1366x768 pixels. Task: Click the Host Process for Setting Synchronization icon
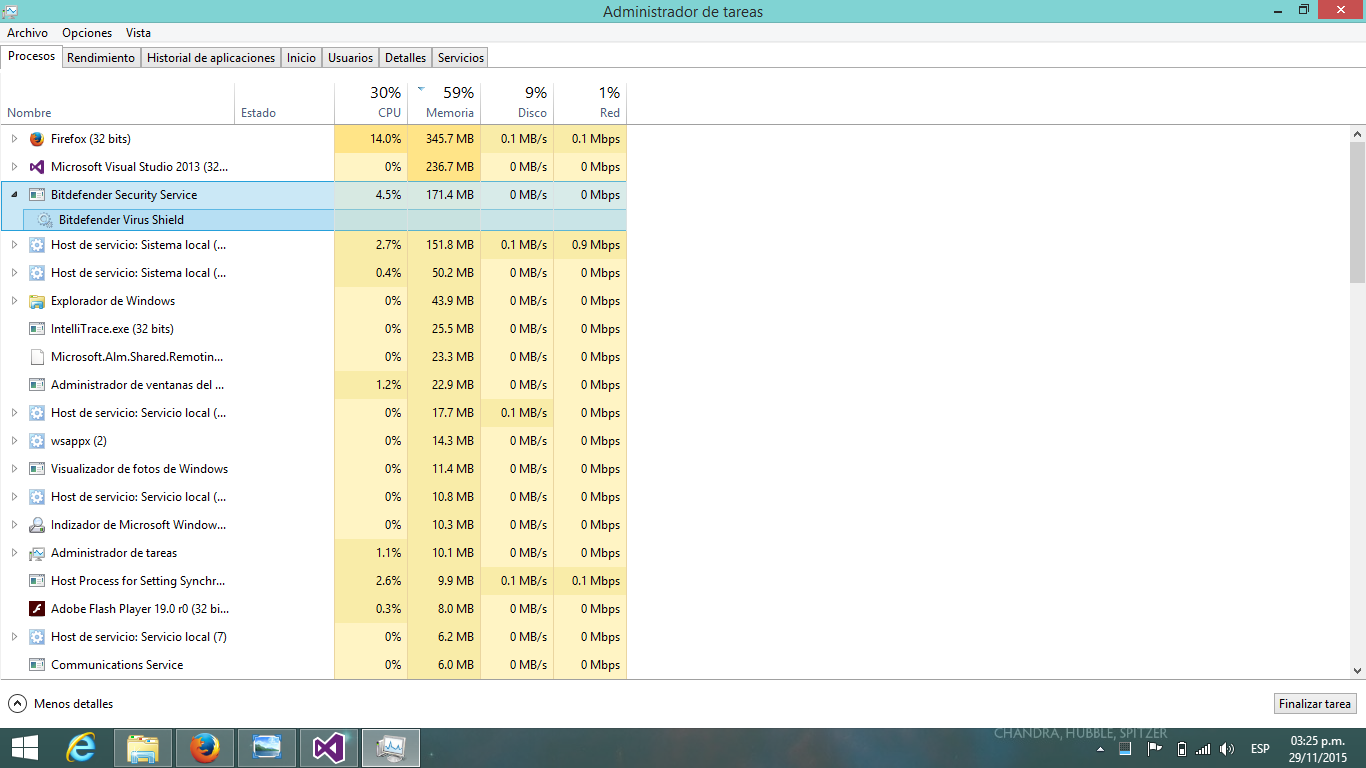point(37,581)
